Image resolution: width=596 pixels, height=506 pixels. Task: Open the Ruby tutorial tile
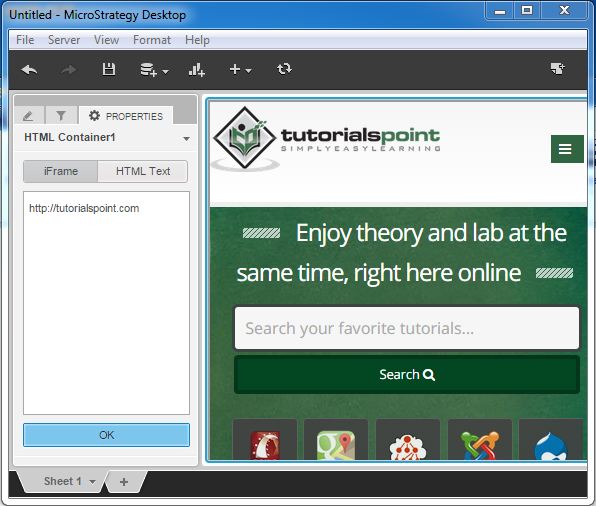(265, 440)
